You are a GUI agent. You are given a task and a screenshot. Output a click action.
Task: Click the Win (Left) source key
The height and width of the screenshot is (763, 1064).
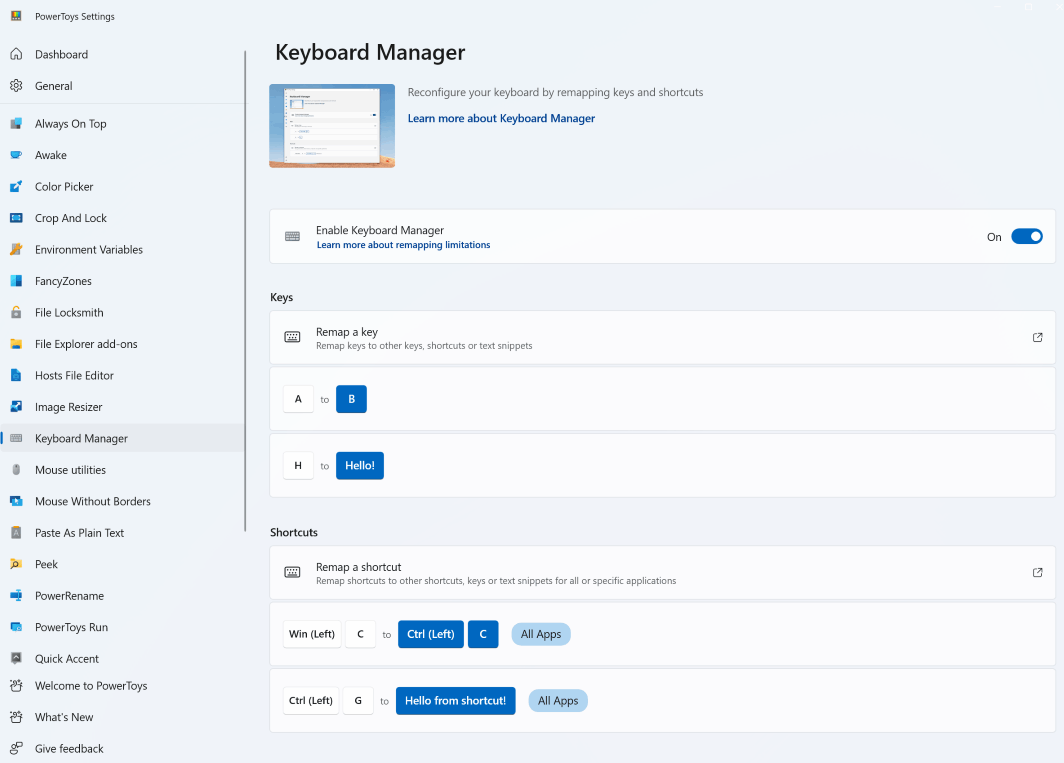tap(312, 634)
